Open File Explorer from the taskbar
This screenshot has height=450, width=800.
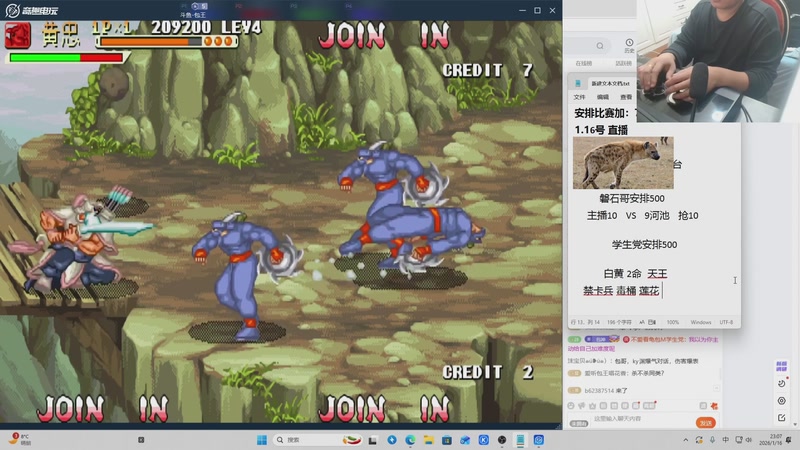[x=429, y=440]
